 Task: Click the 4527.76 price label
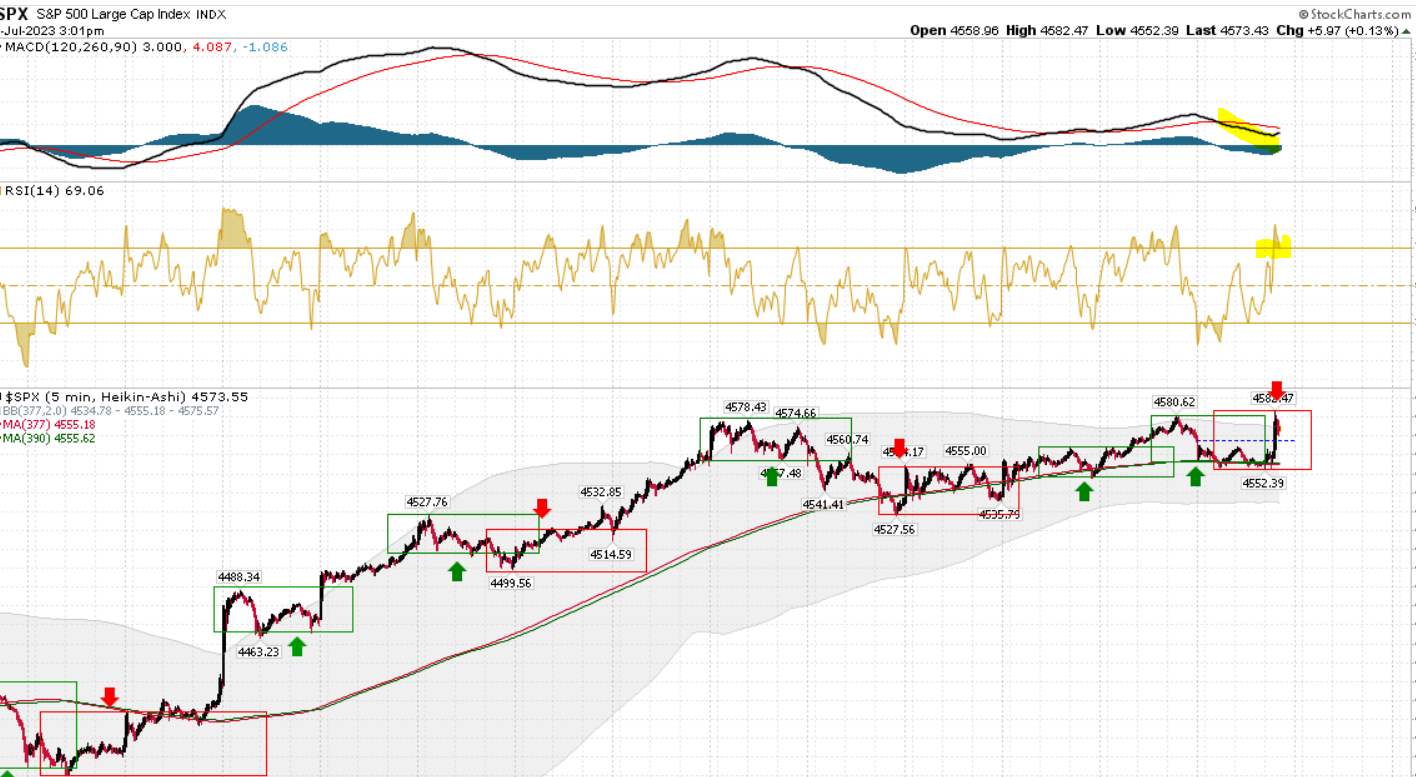click(x=427, y=502)
